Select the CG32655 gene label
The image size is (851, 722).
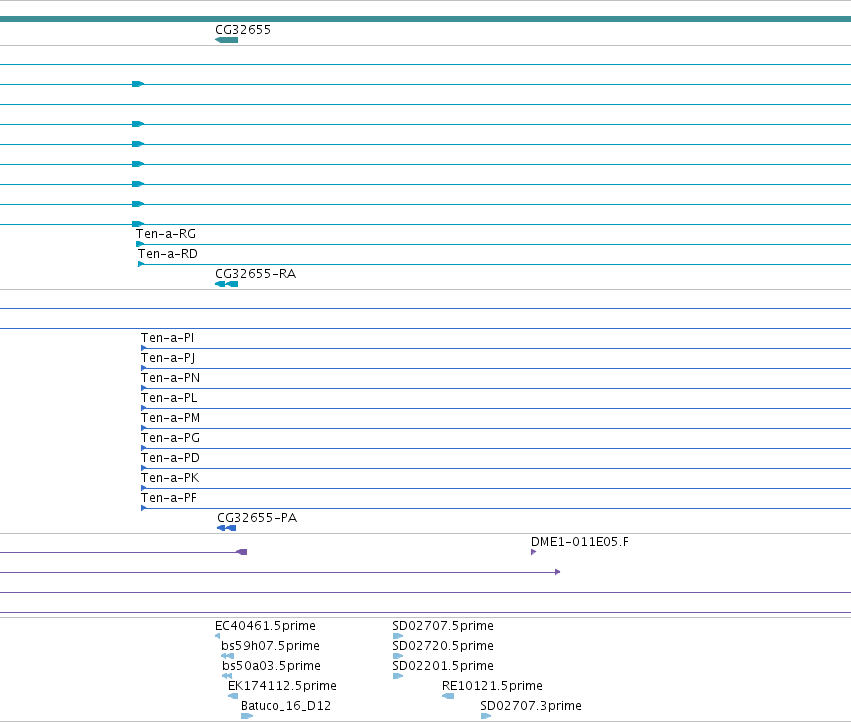click(x=243, y=29)
